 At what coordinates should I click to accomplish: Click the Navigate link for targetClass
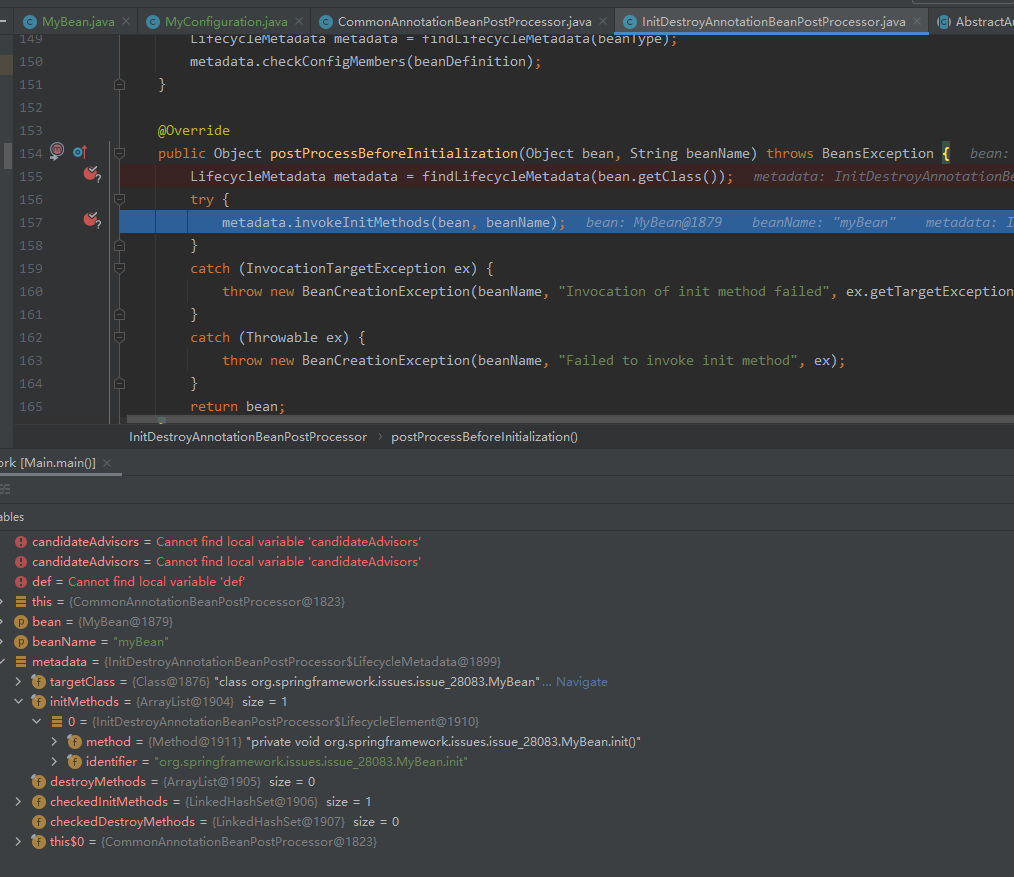pyautogui.click(x=581, y=682)
